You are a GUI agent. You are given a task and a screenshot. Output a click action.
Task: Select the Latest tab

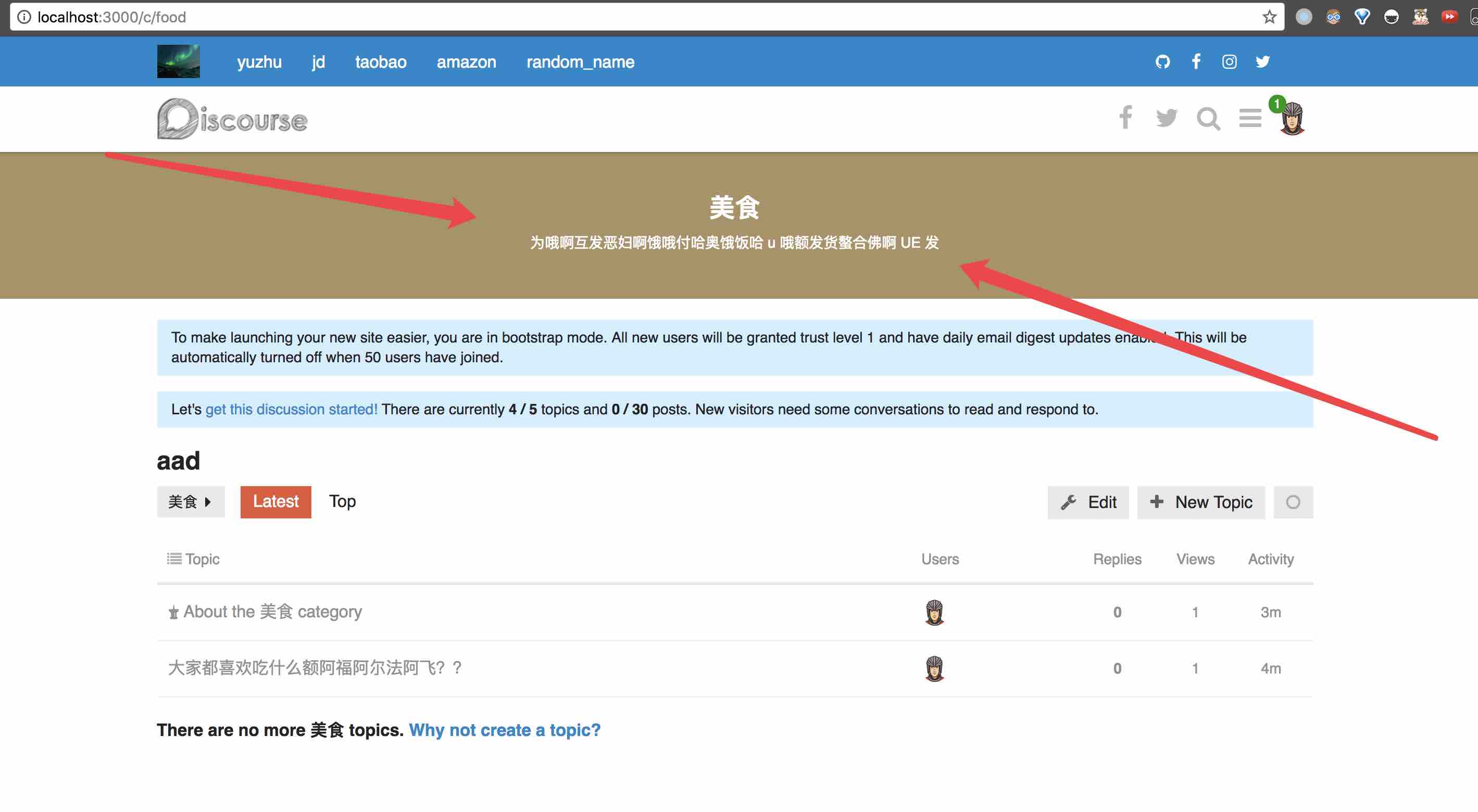tap(275, 502)
